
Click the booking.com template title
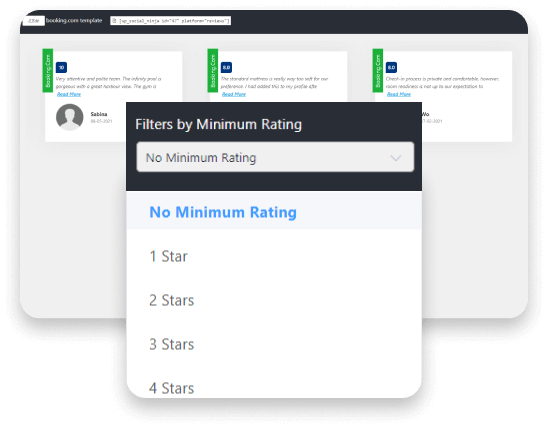(x=74, y=21)
